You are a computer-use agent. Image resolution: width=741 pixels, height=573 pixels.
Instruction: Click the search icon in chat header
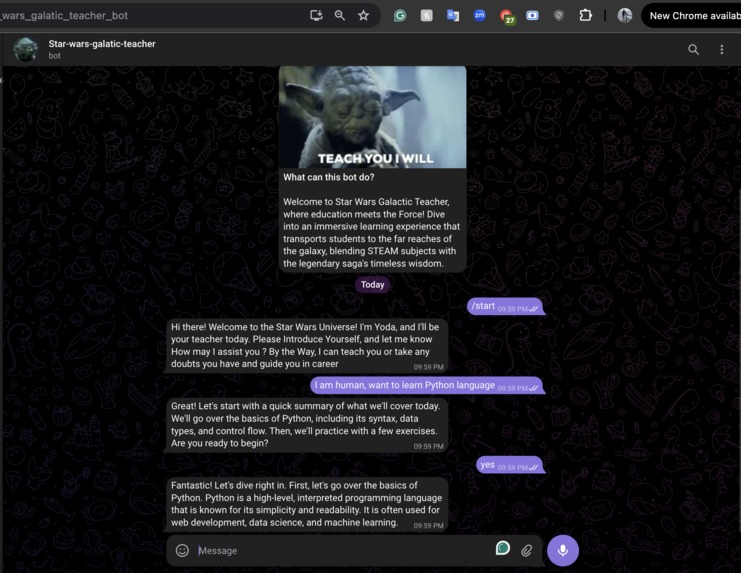point(693,50)
